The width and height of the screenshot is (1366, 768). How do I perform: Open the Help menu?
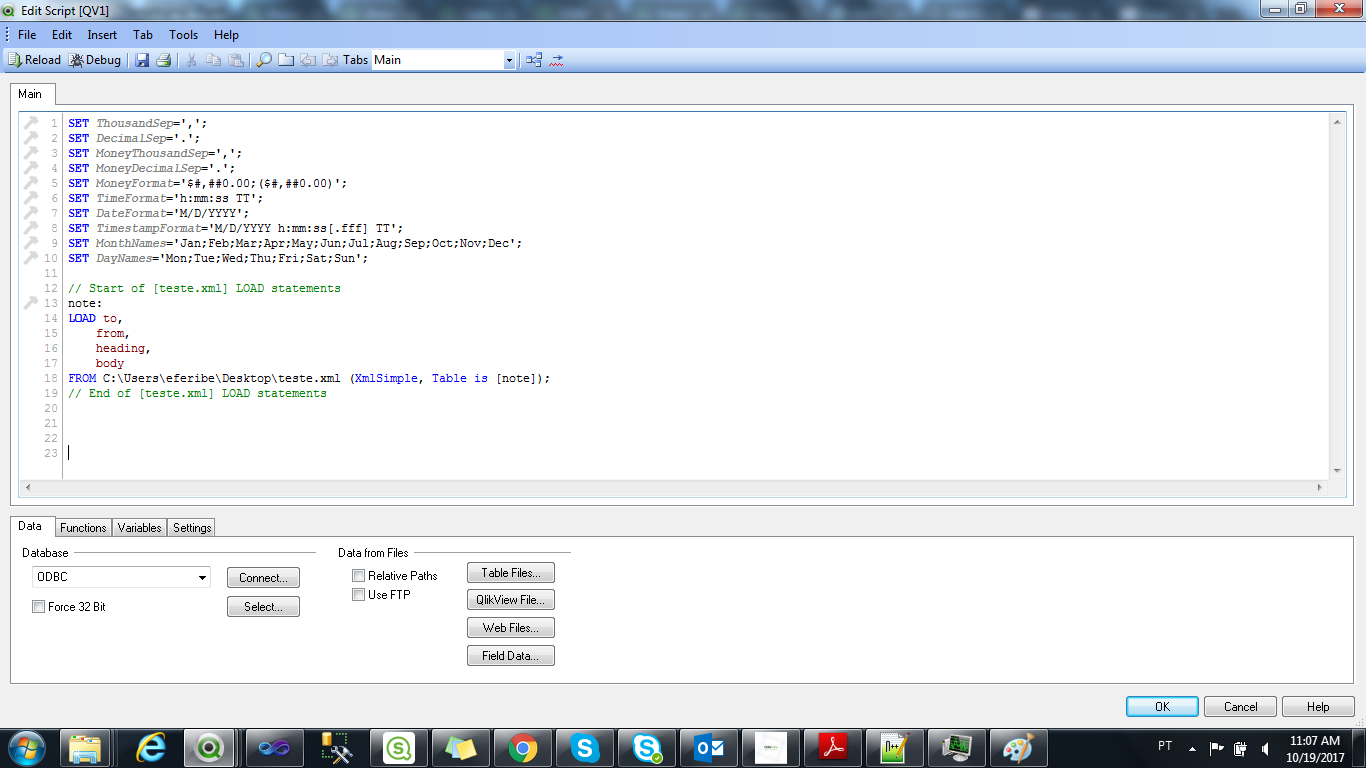(x=227, y=35)
